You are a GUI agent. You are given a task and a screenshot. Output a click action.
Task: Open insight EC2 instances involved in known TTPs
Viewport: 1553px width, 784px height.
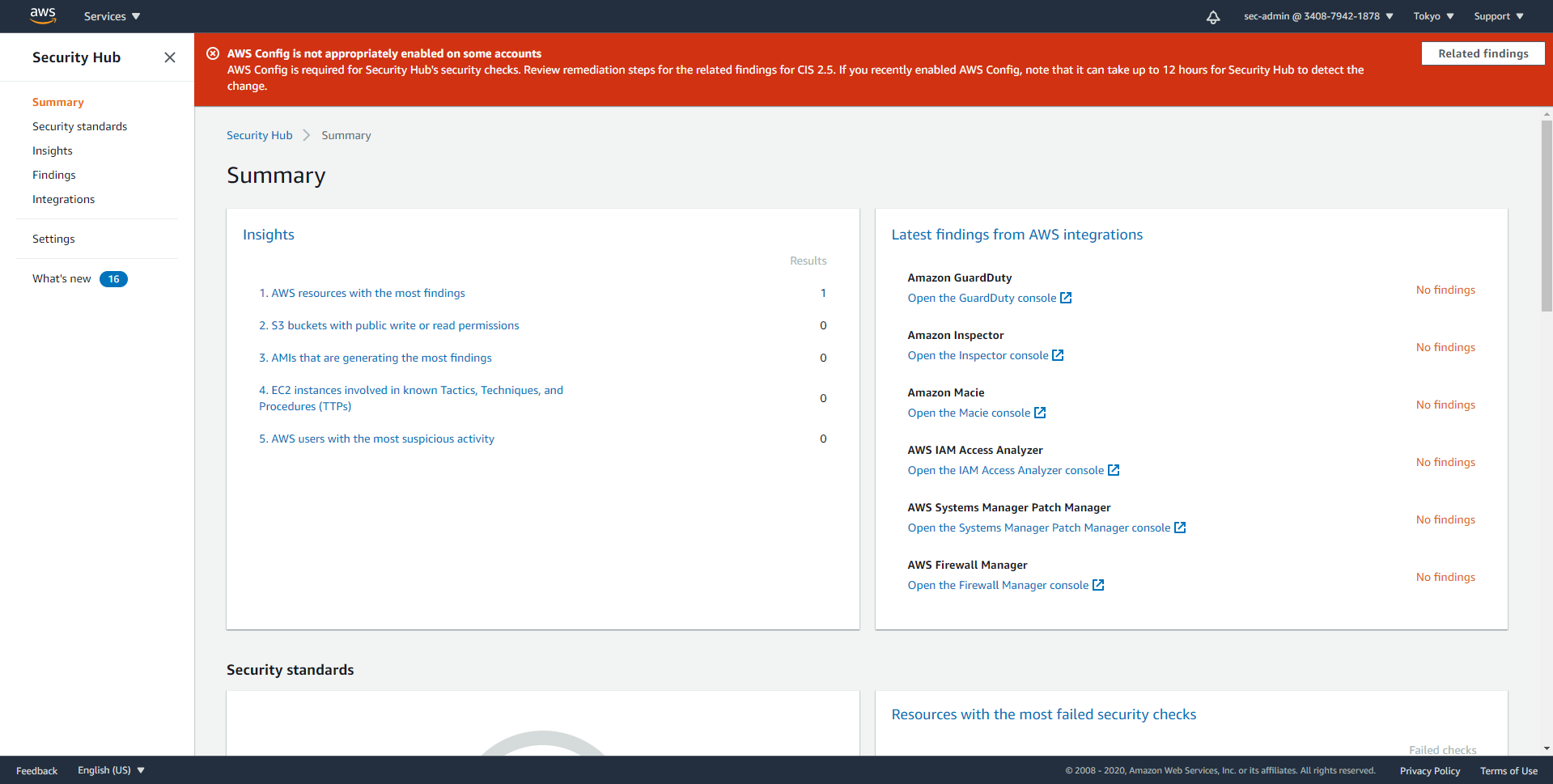[x=411, y=398]
